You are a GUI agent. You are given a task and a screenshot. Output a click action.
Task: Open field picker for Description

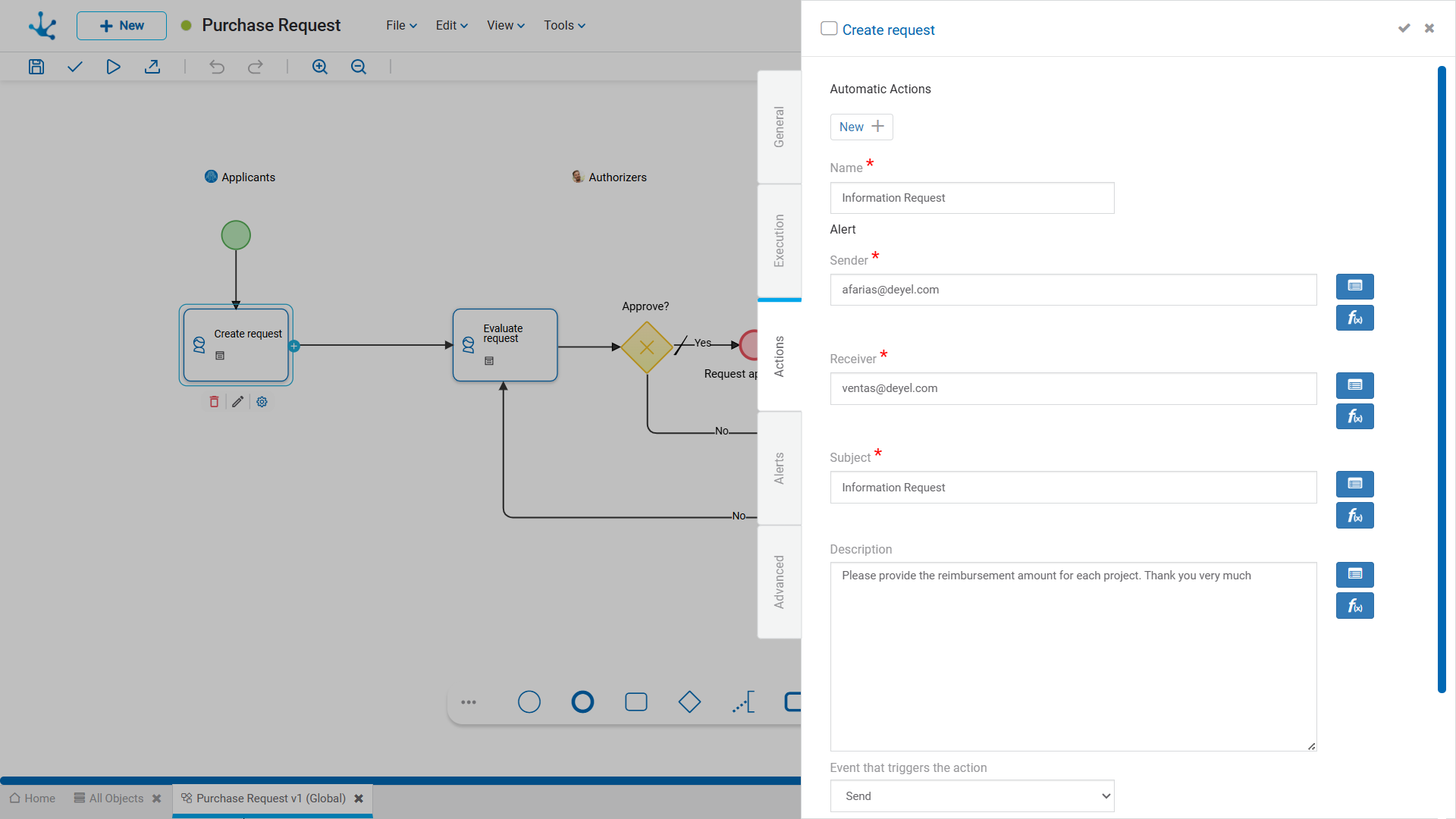pyautogui.click(x=1354, y=575)
